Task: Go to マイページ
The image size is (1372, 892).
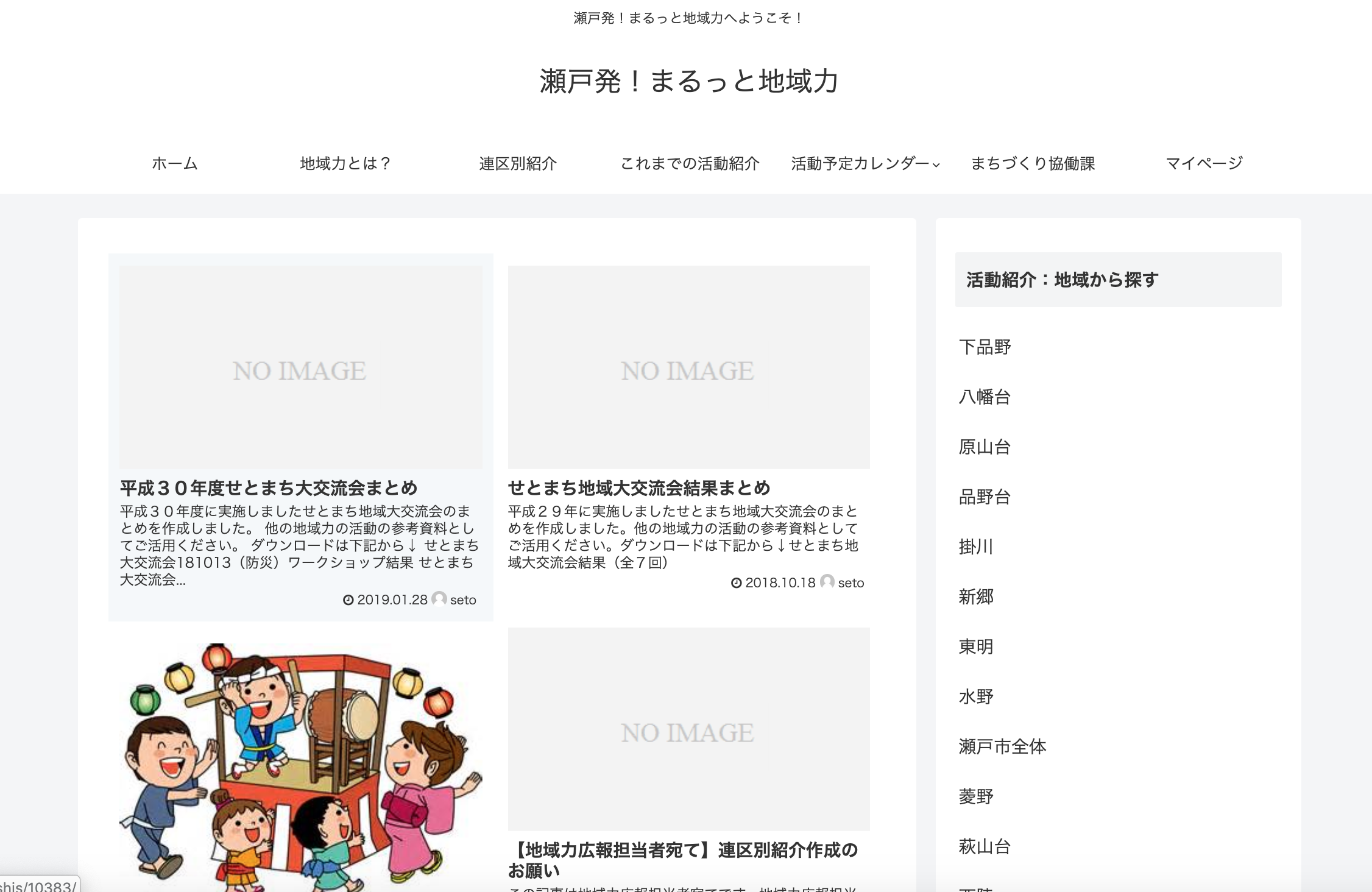Action: 1204,163
